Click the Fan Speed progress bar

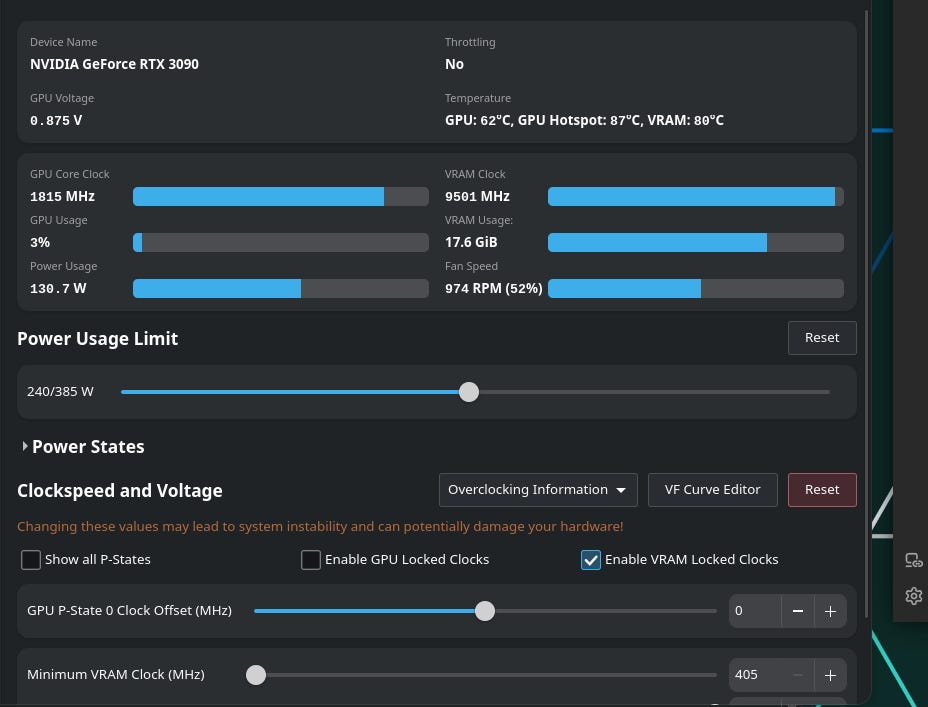coord(695,289)
